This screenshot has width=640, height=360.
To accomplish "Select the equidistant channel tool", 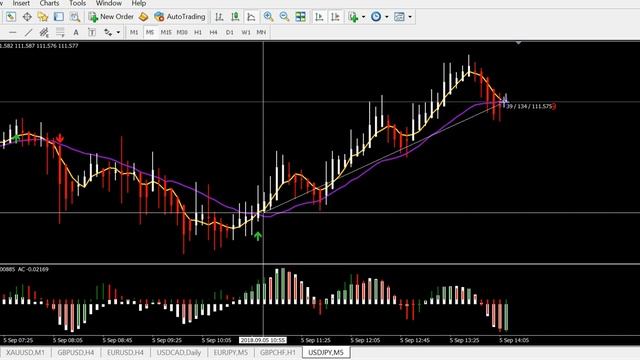I will pyautogui.click(x=44, y=32).
